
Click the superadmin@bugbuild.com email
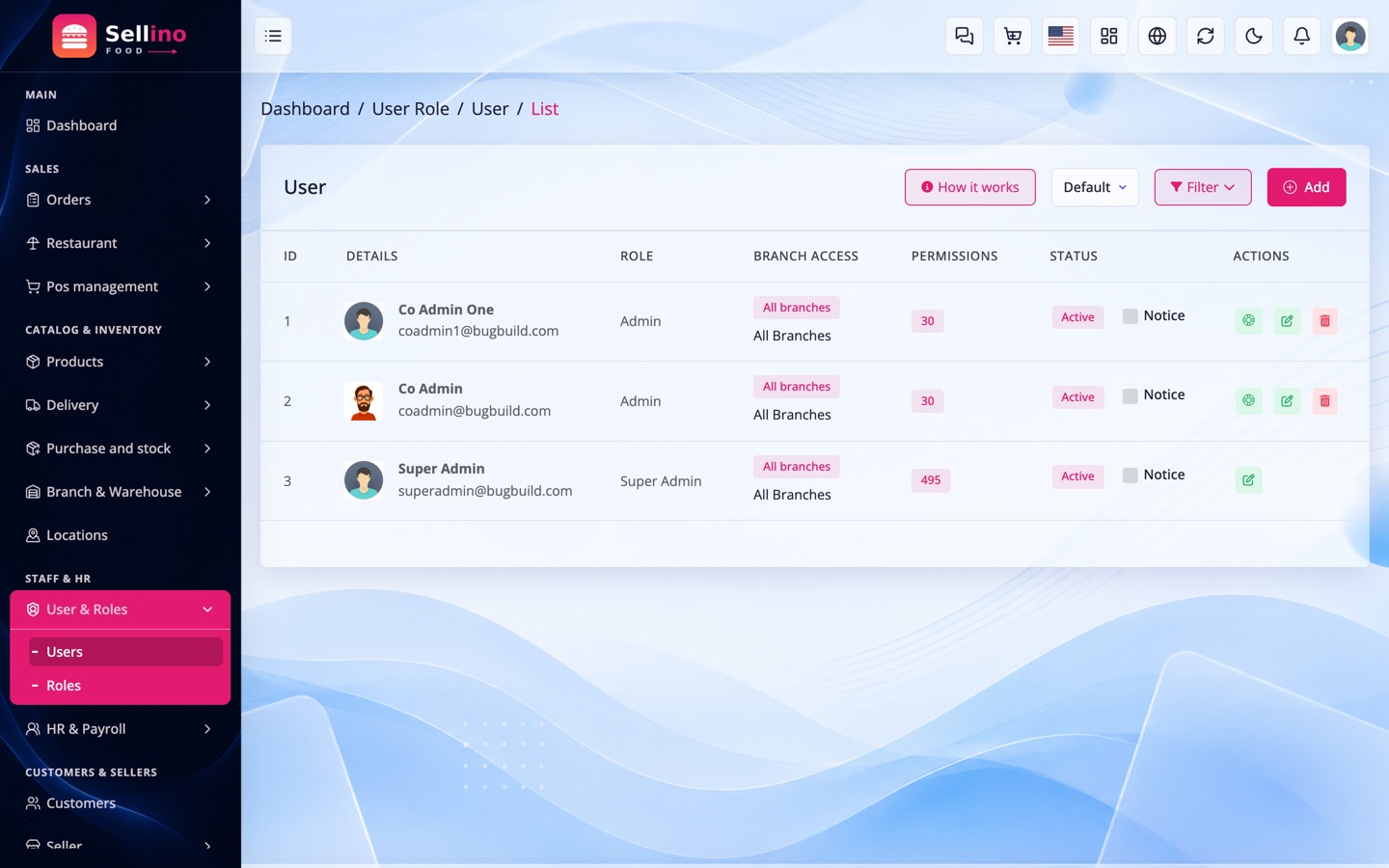tap(485, 491)
